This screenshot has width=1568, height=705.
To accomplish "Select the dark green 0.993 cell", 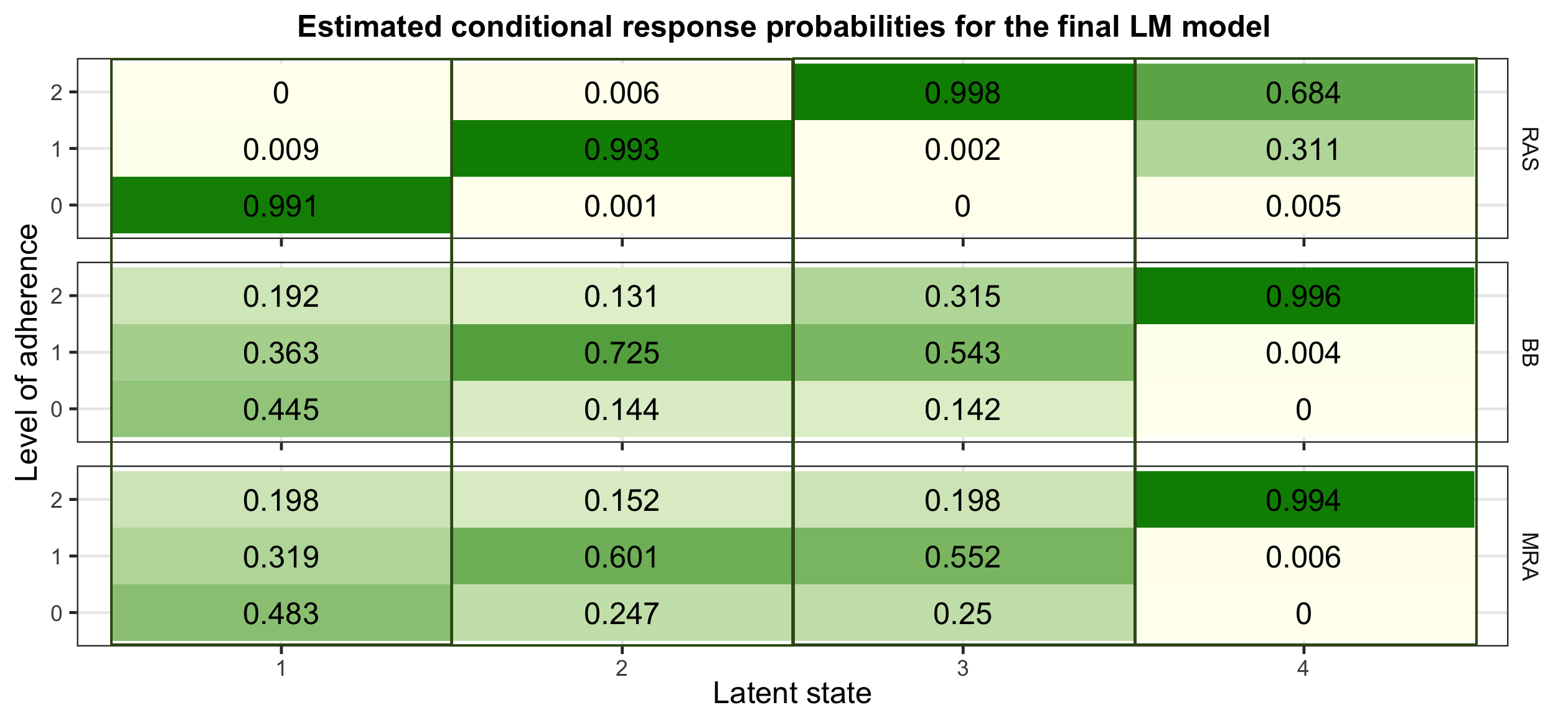I will (x=621, y=149).
